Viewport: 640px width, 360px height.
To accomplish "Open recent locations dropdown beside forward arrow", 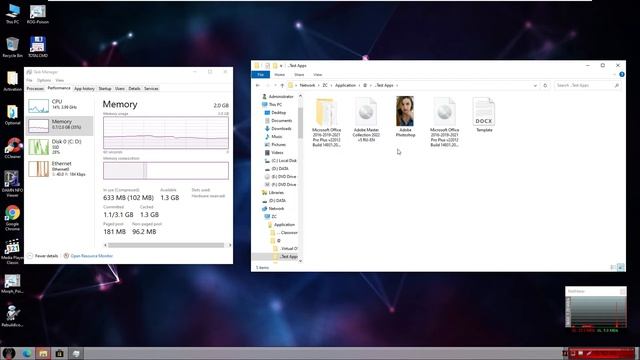I will pos(275,85).
